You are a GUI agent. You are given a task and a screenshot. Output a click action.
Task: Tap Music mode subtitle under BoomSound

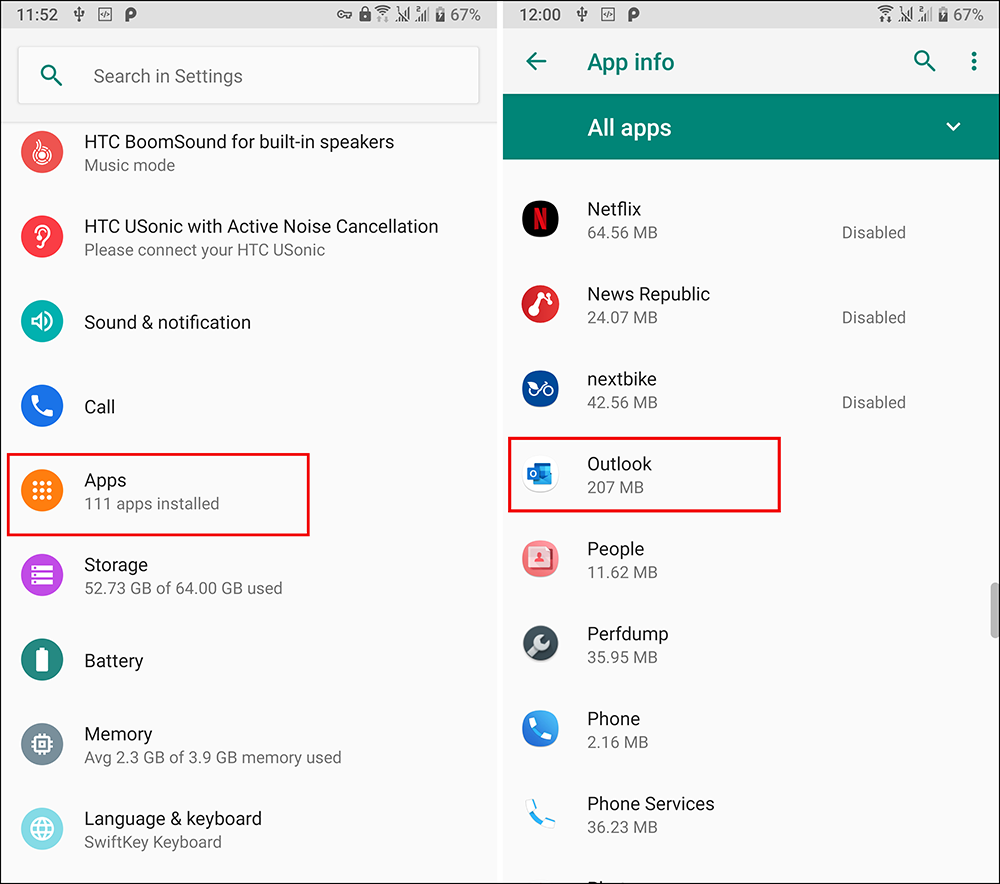(129, 166)
